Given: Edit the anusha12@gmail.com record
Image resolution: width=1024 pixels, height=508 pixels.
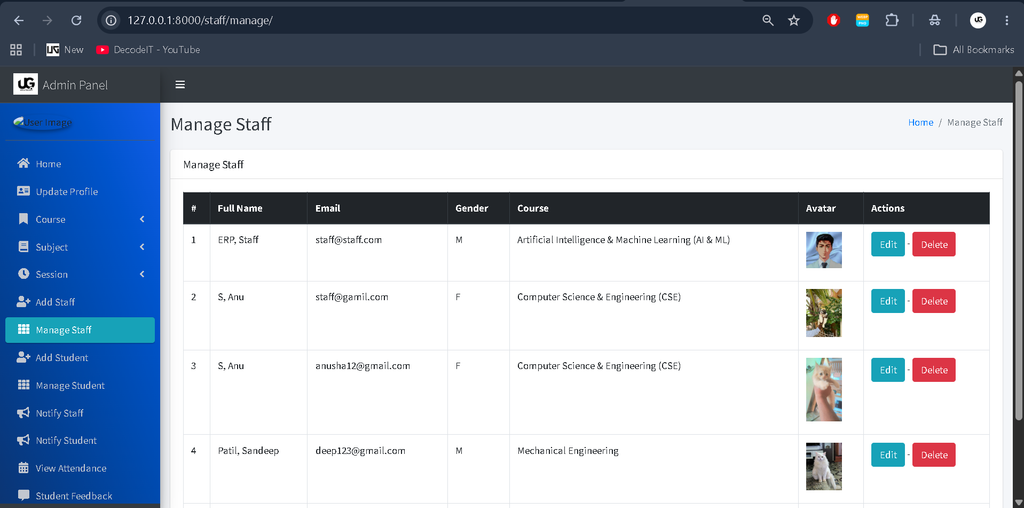Looking at the screenshot, I should pos(888,370).
